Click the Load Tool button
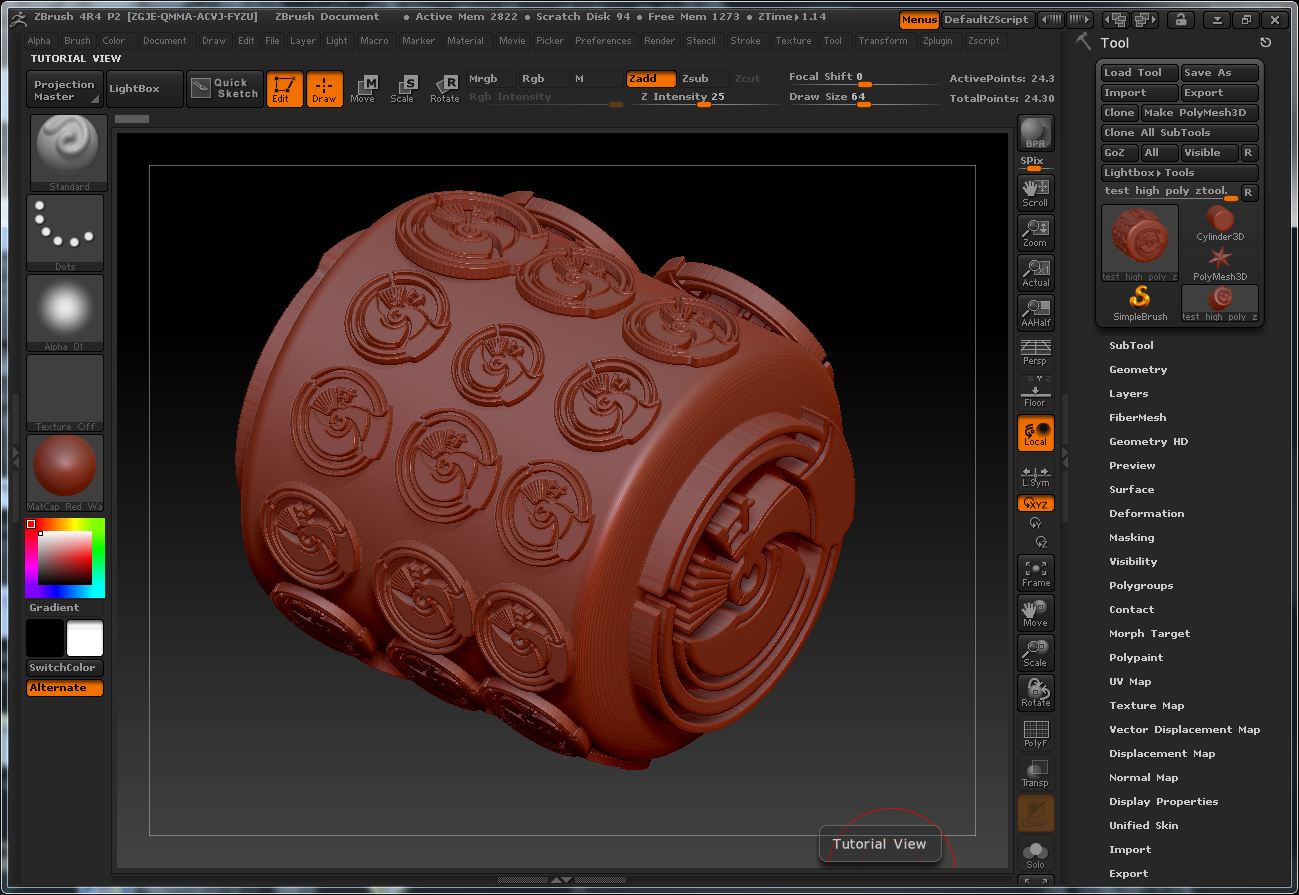 pyautogui.click(x=1138, y=72)
